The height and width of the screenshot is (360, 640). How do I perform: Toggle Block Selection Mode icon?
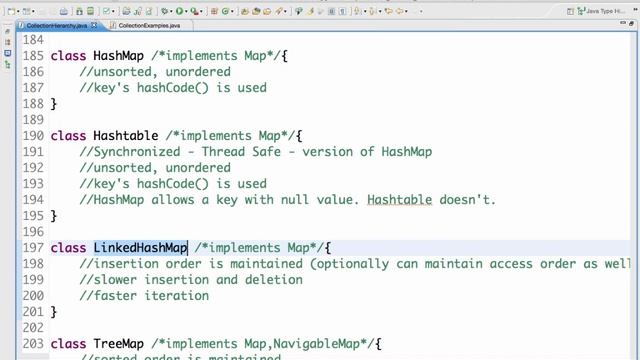click(x=331, y=11)
